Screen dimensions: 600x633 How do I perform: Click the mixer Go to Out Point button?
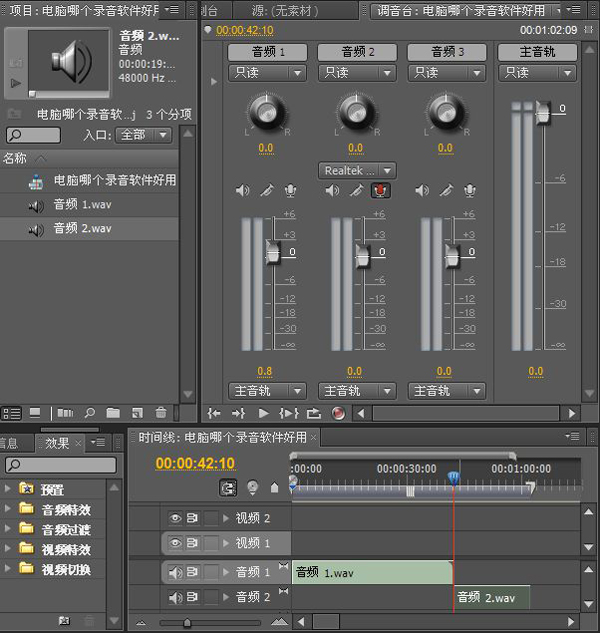239,413
